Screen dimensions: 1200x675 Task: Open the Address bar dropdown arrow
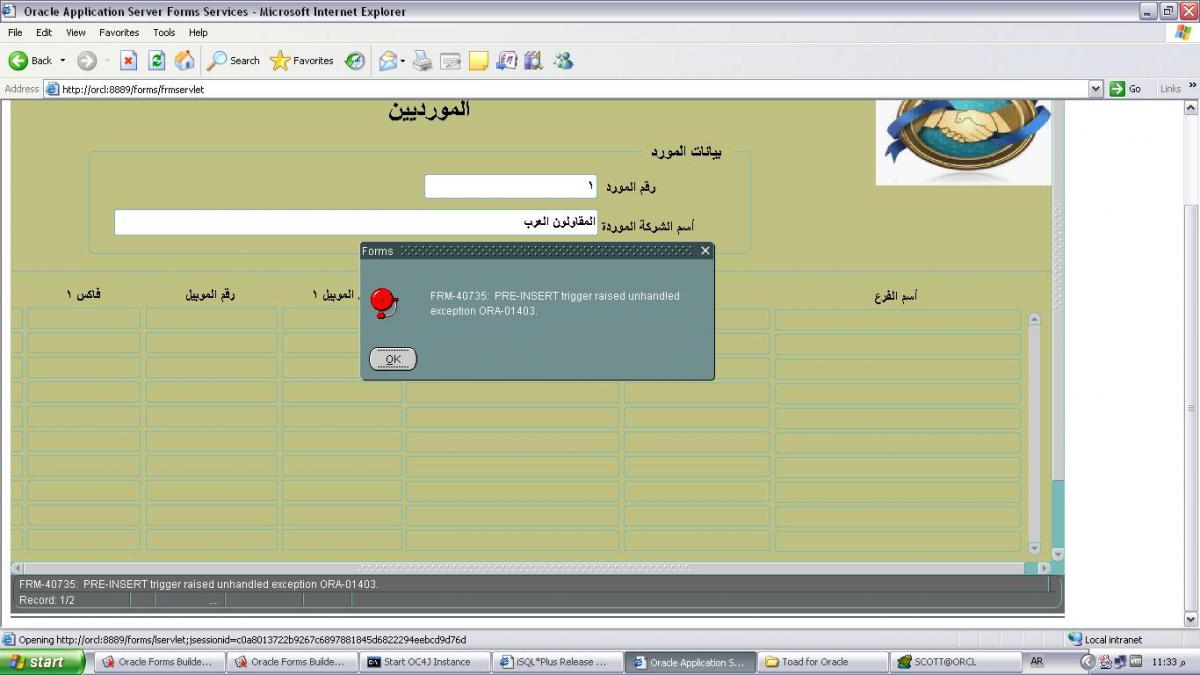click(x=1095, y=89)
